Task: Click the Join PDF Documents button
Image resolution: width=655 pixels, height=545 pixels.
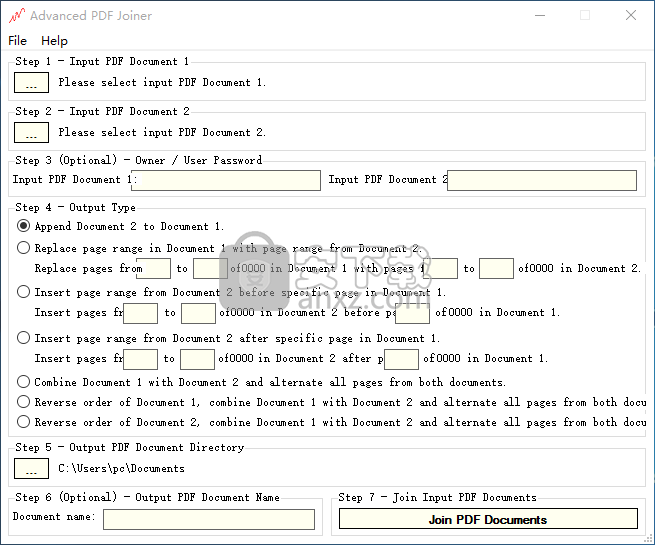Action: (488, 519)
